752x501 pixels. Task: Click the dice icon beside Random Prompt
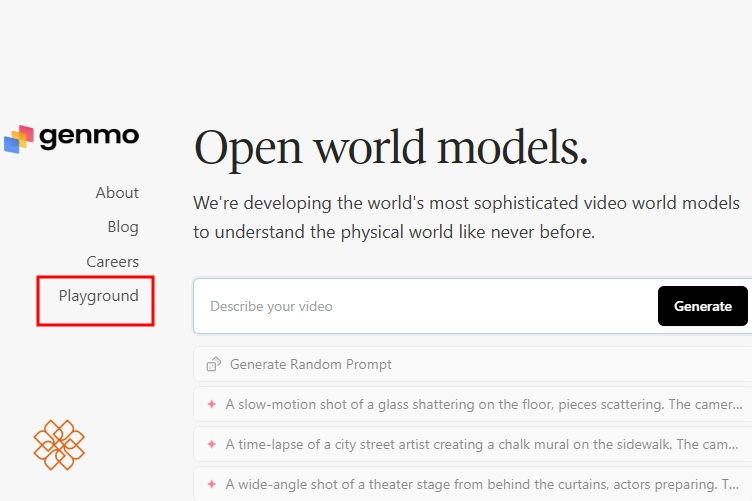click(x=213, y=364)
